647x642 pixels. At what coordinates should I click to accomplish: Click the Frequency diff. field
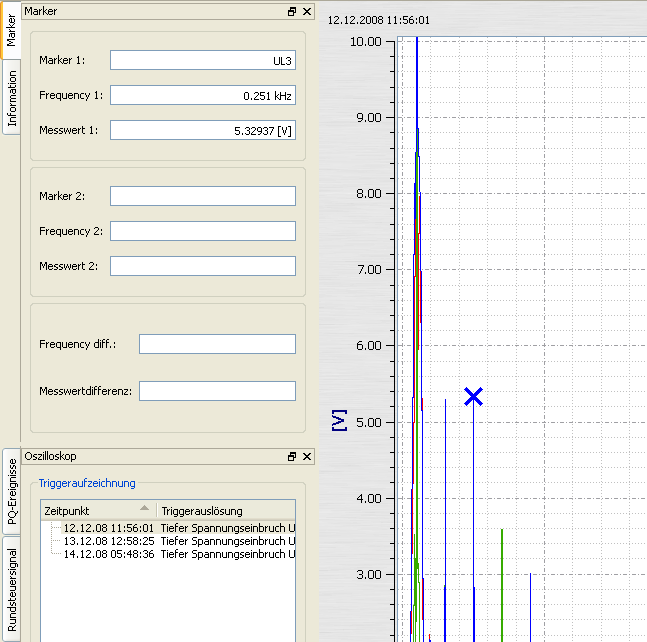[x=217, y=344]
